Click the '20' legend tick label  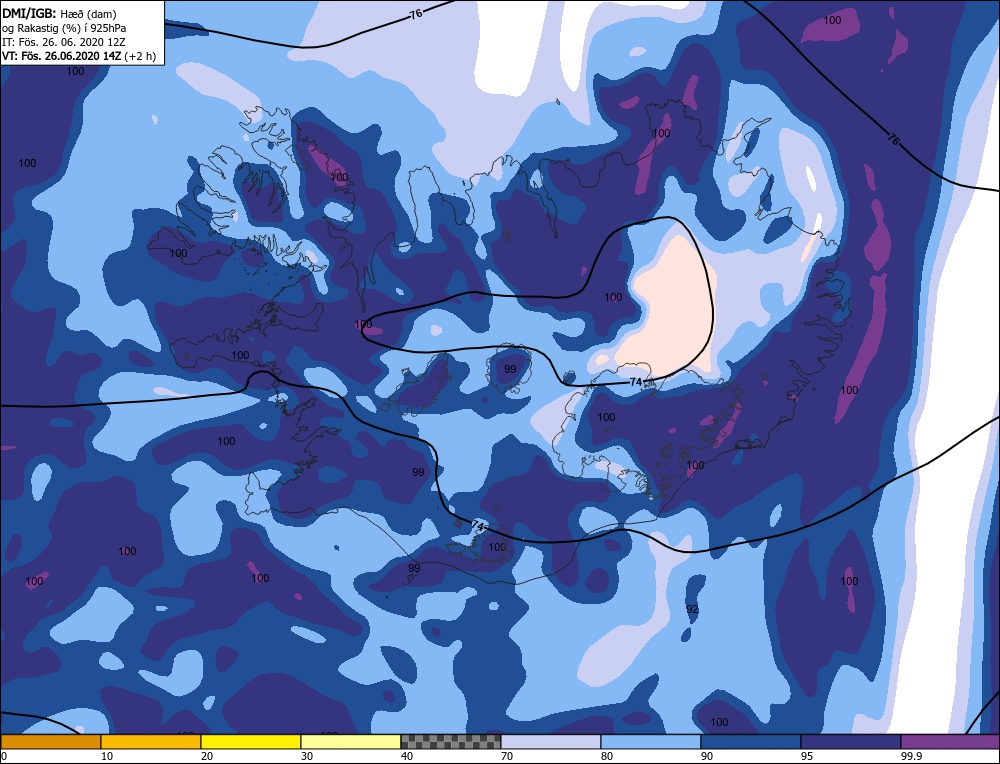(x=207, y=756)
